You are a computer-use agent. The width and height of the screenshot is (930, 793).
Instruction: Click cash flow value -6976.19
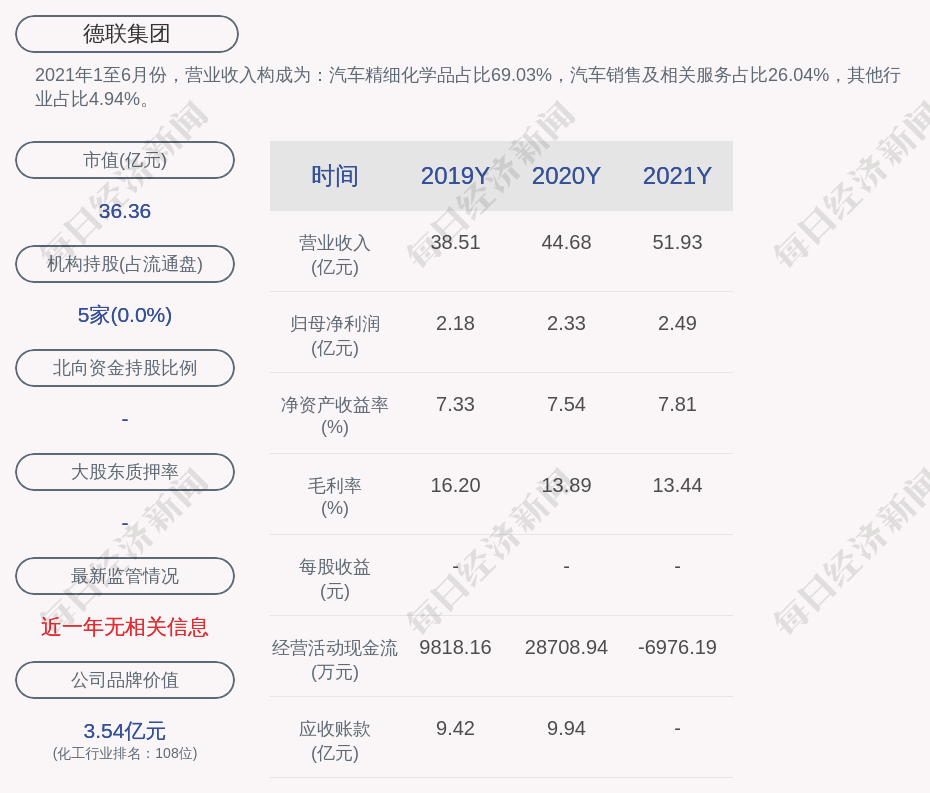click(x=677, y=647)
